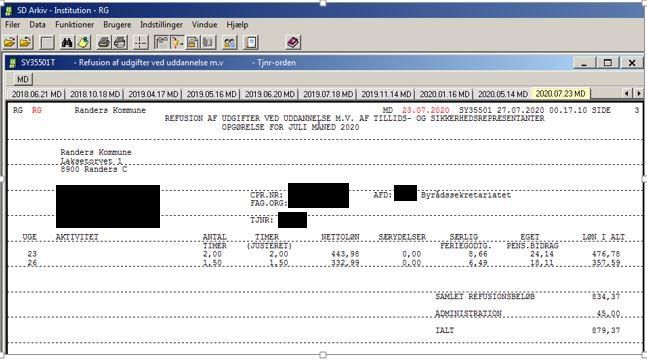Open the Funktioner menu
The image size is (647, 360).
(75, 25)
